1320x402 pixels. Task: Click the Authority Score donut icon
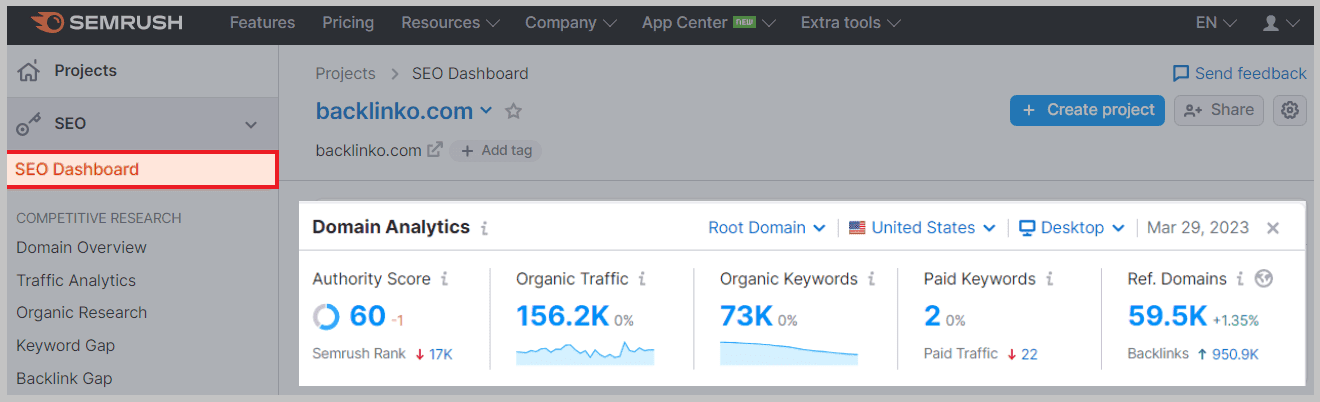(x=326, y=317)
